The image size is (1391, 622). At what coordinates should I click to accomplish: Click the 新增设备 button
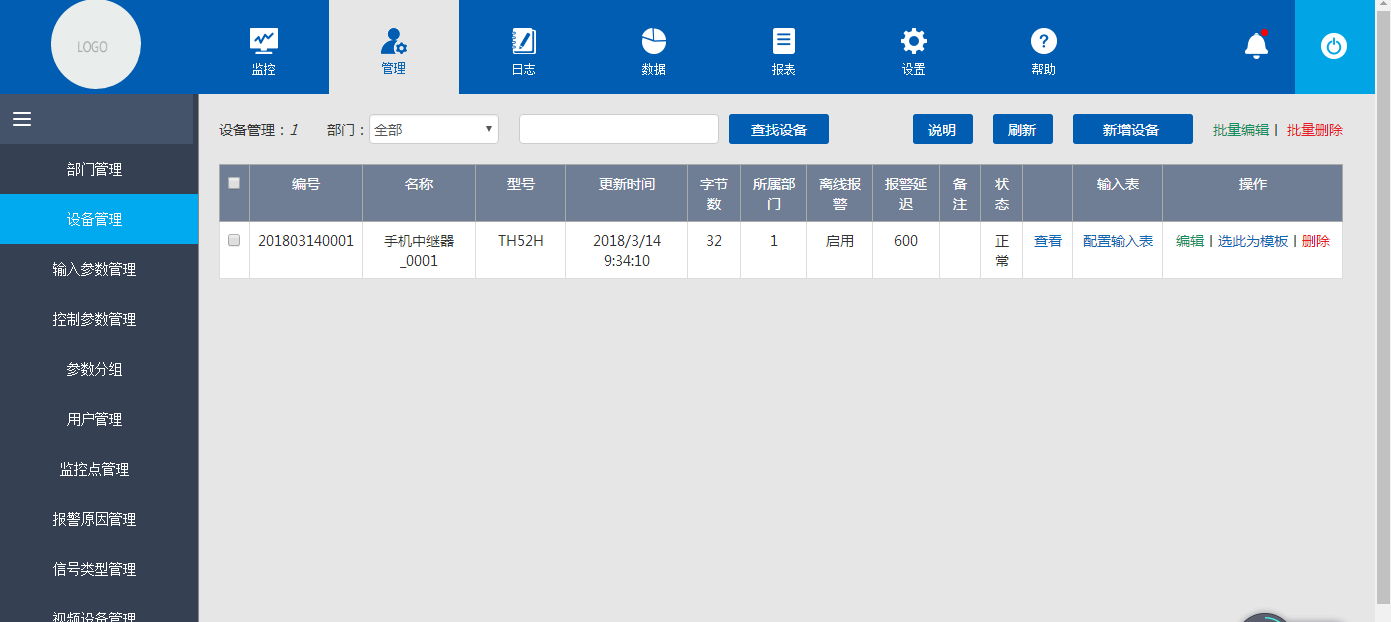(x=1133, y=129)
